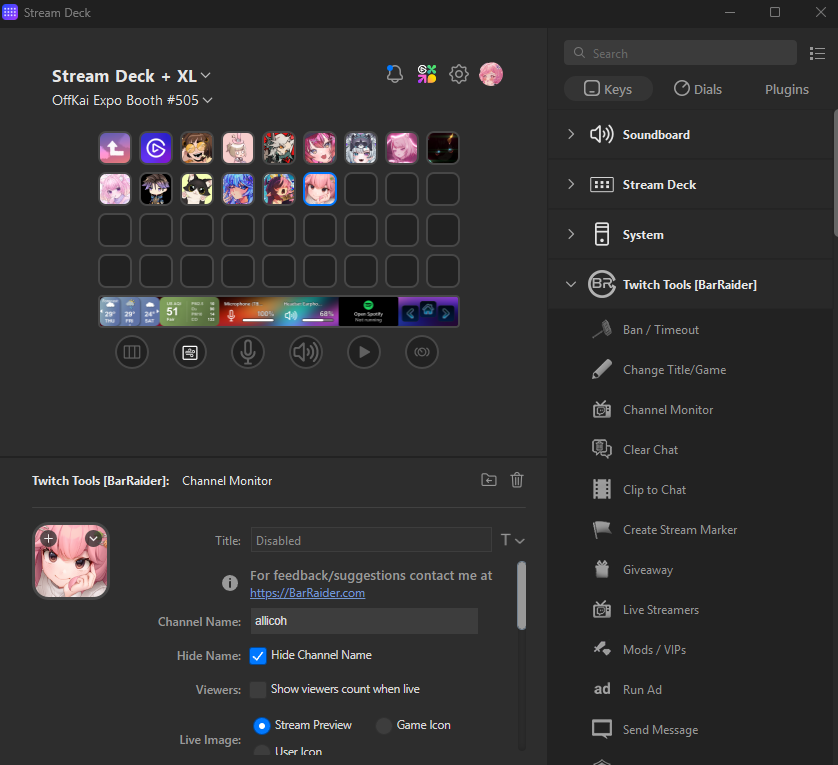Select the yellow-glasses character key
Viewport: 838px width, 765px height.
(x=197, y=148)
